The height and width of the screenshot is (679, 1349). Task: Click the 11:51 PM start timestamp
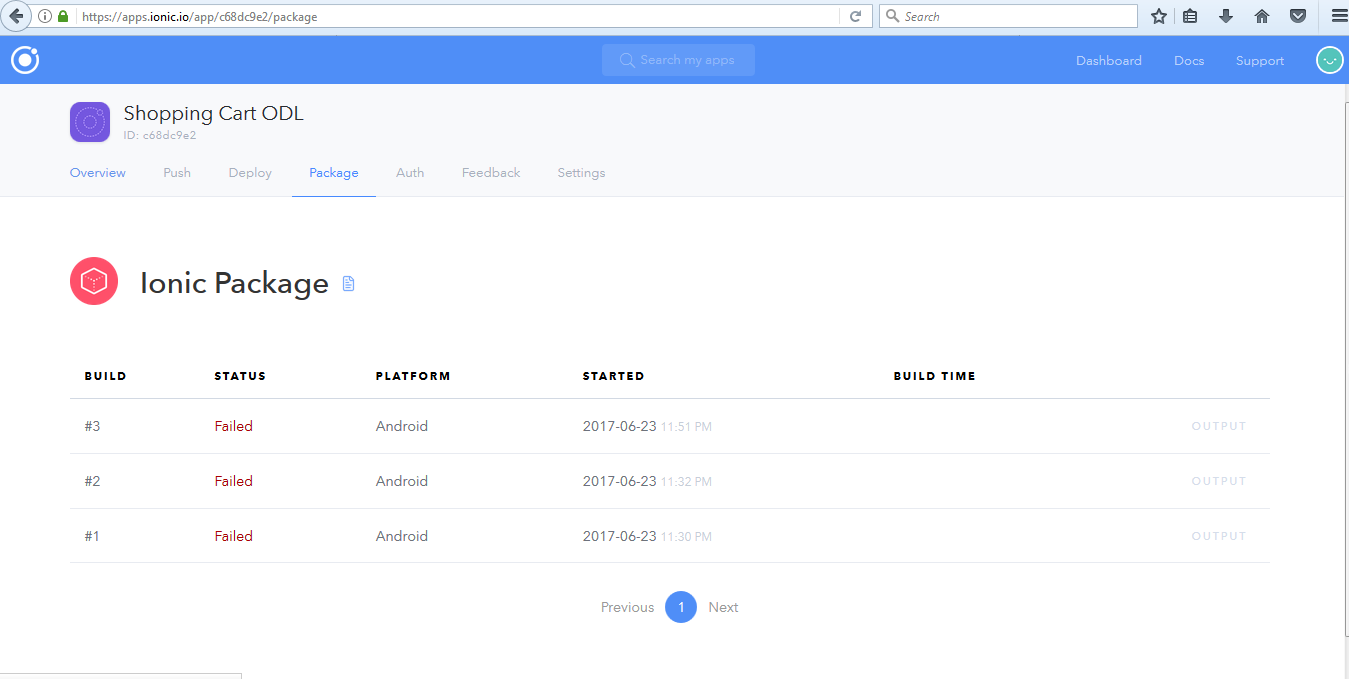tap(686, 427)
